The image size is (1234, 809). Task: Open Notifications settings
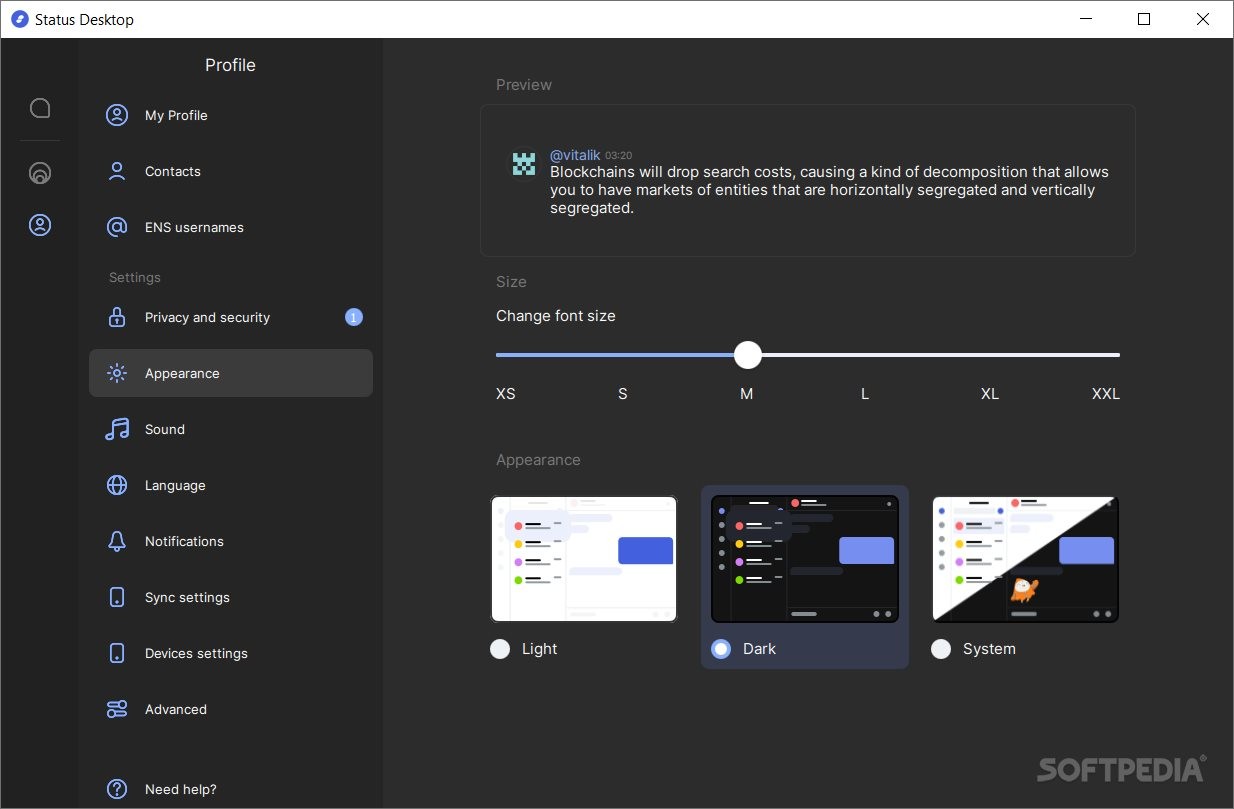click(231, 541)
